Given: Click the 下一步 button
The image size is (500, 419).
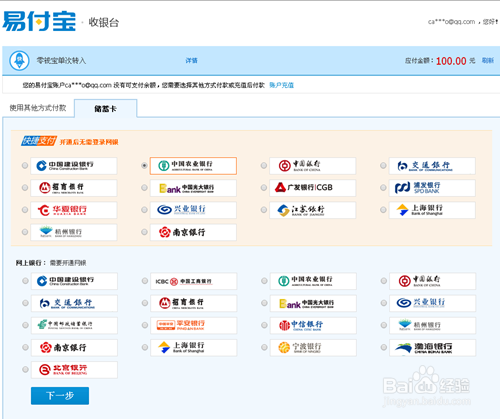Looking at the screenshot, I should (x=60, y=396).
